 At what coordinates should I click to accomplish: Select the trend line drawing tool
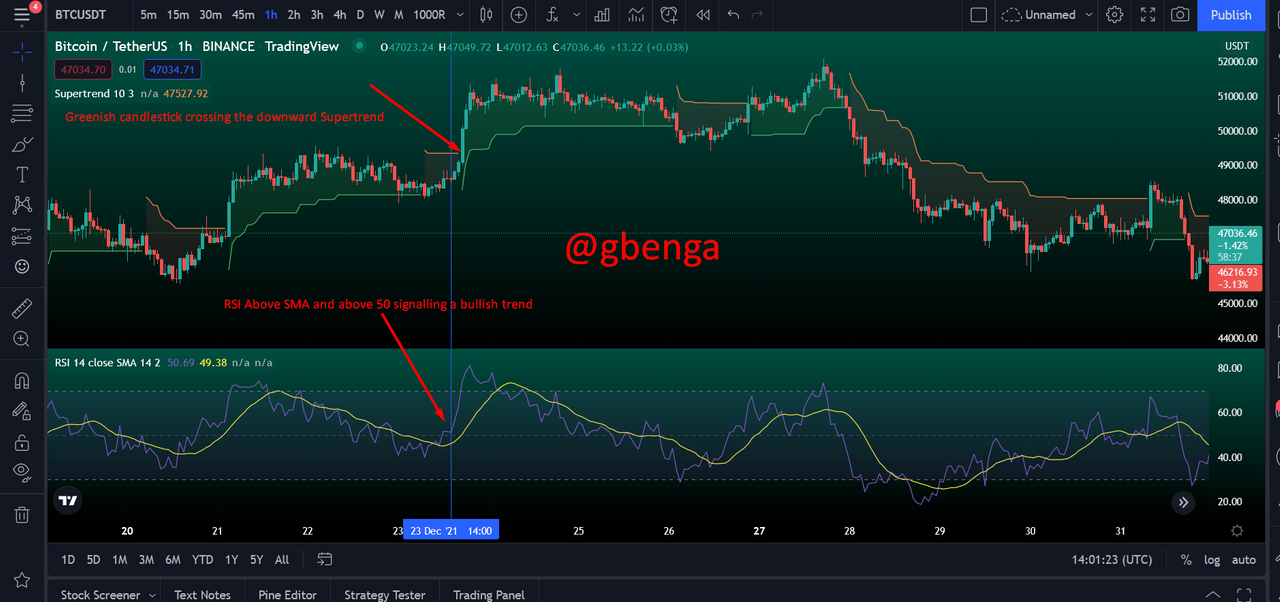pos(22,83)
